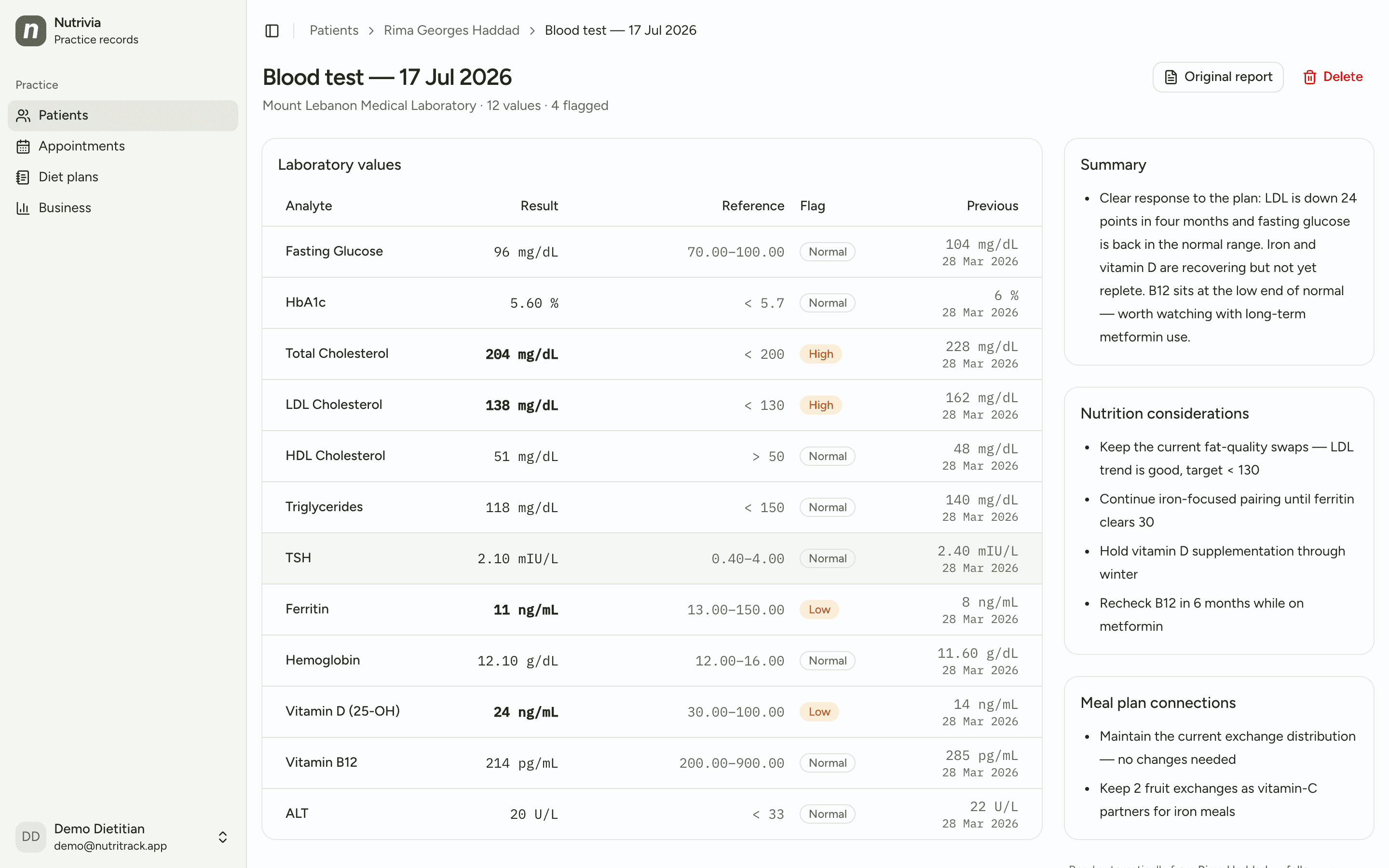Go to Diet plans section
The height and width of the screenshot is (868, 1389).
click(123, 177)
